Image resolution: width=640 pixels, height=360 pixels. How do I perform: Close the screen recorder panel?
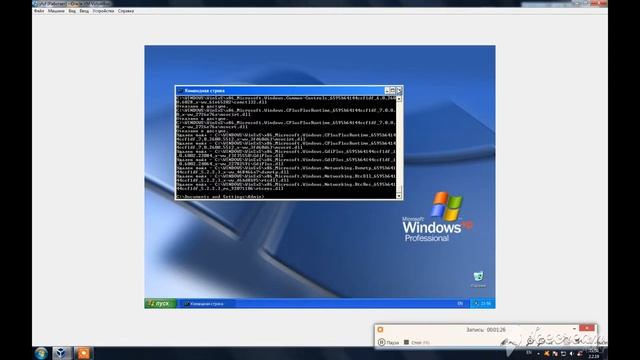(x=587, y=328)
